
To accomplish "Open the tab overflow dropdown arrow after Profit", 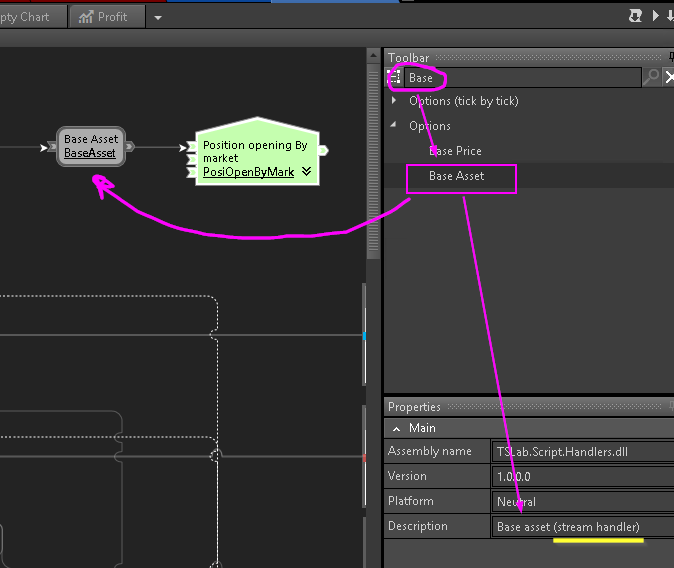I will point(158,17).
